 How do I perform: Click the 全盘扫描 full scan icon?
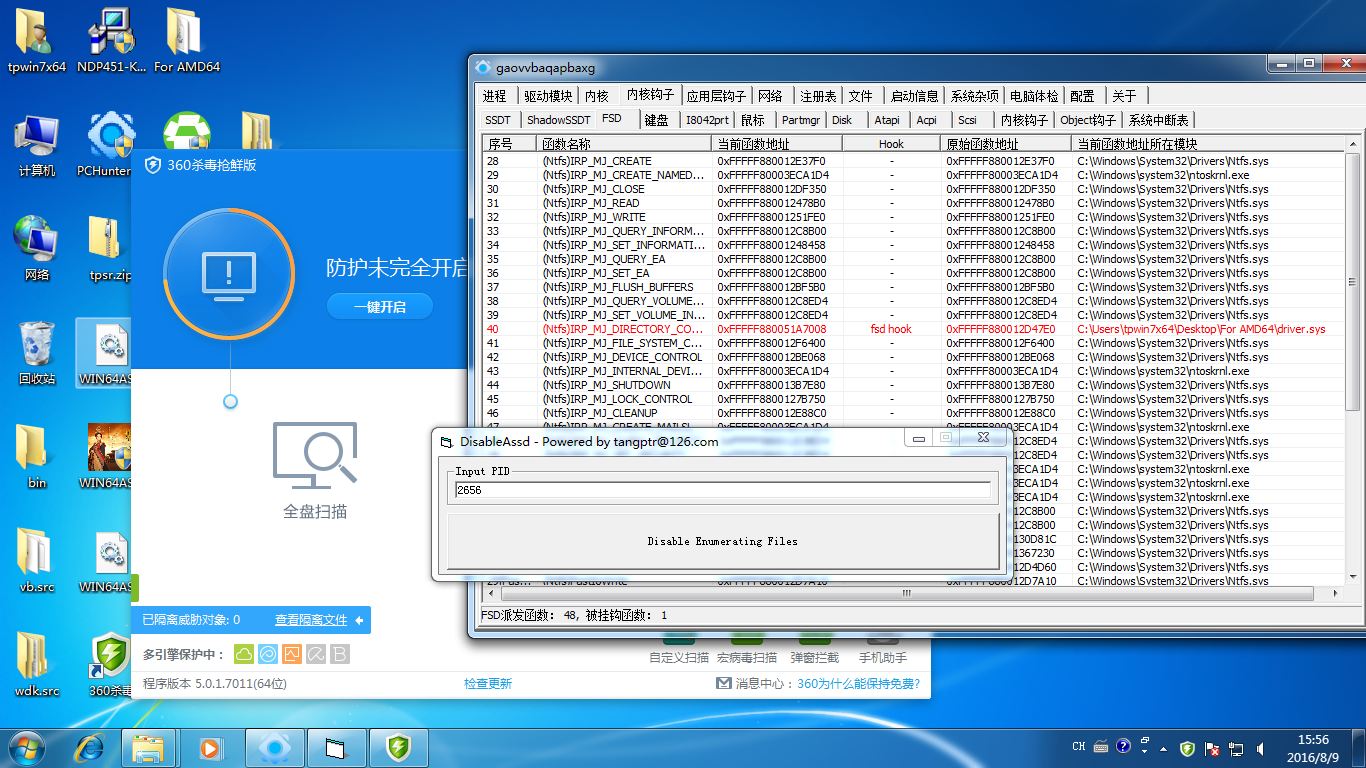click(315, 470)
